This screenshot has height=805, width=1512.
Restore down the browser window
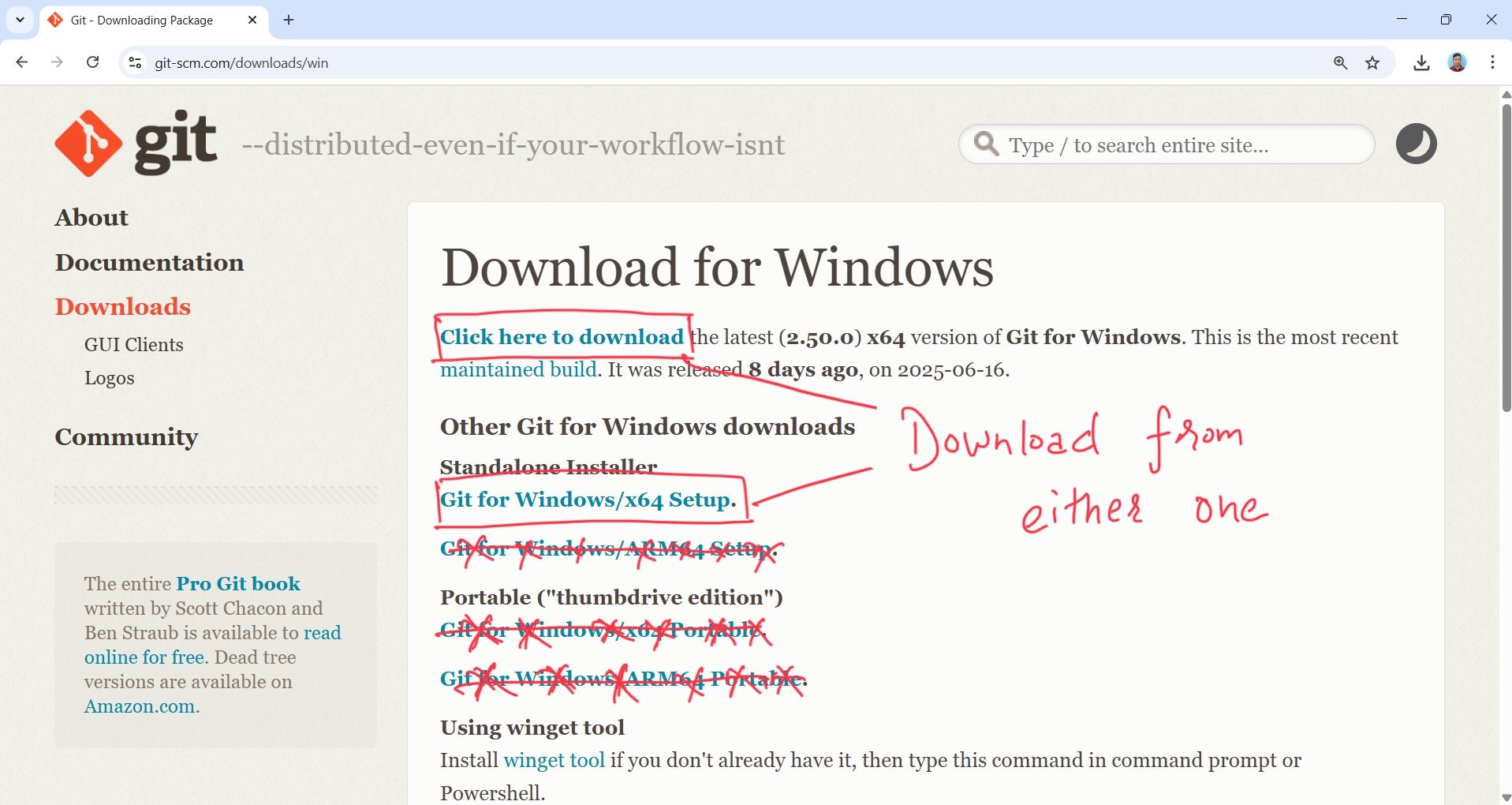click(1446, 20)
